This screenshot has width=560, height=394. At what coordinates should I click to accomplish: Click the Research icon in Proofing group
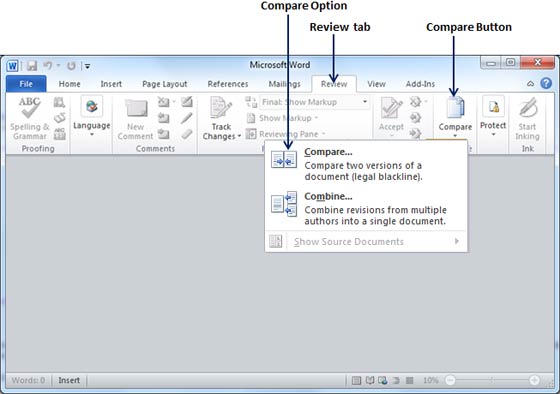point(59,103)
